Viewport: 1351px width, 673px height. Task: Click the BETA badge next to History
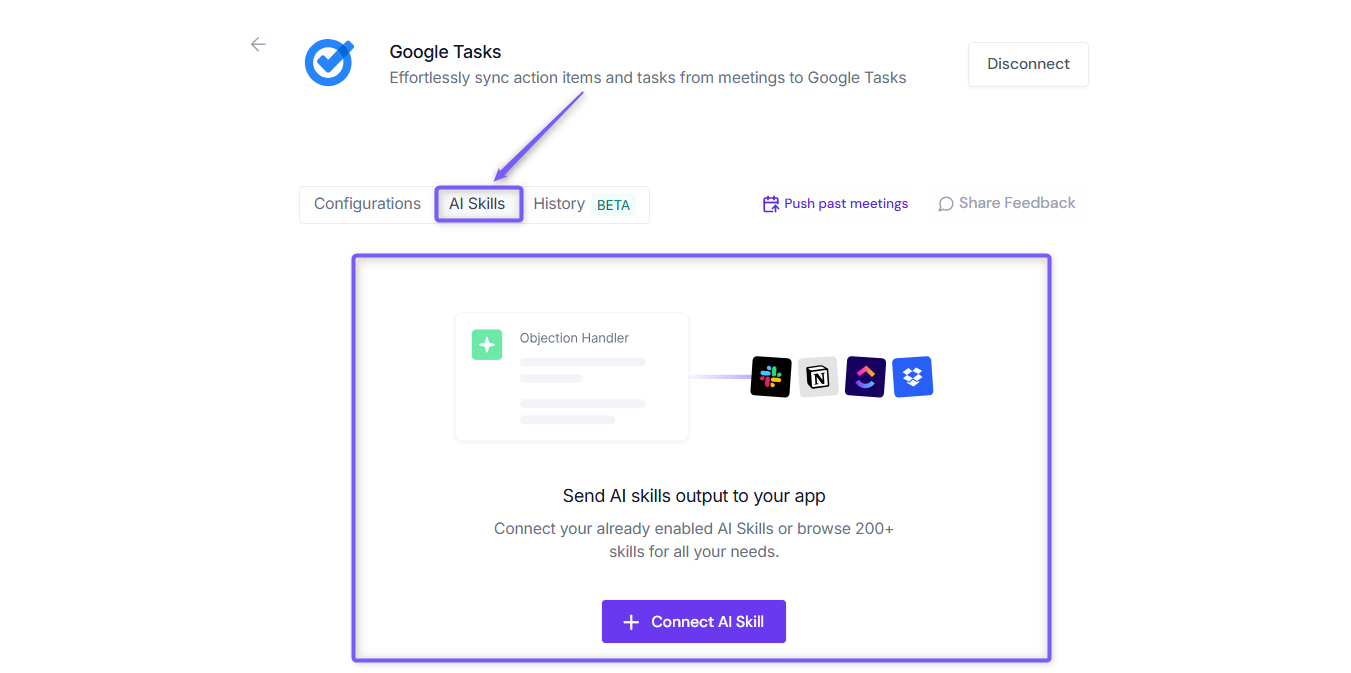(613, 205)
